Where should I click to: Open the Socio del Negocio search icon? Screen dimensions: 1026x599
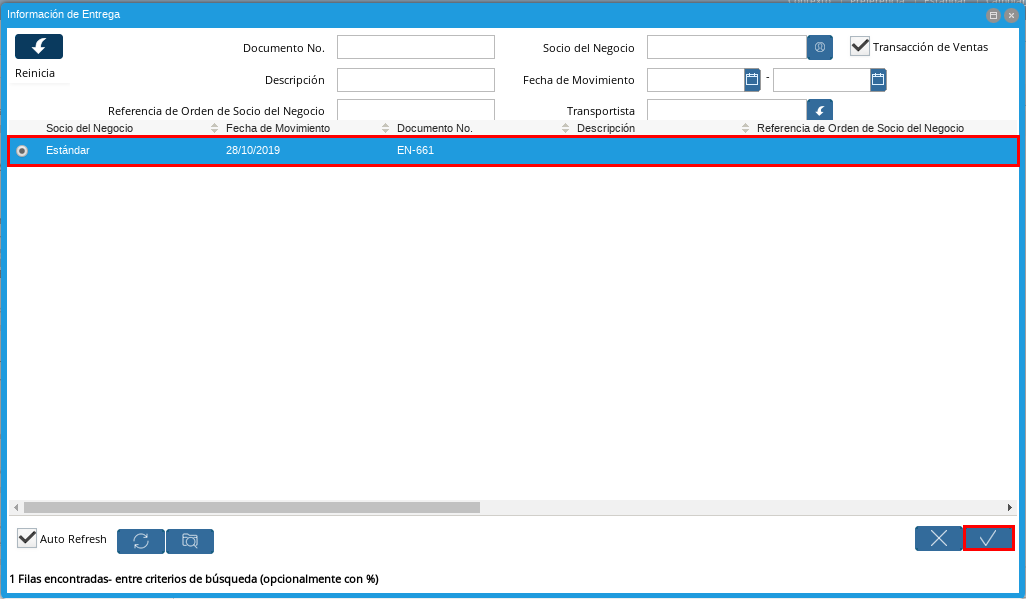tap(819, 47)
